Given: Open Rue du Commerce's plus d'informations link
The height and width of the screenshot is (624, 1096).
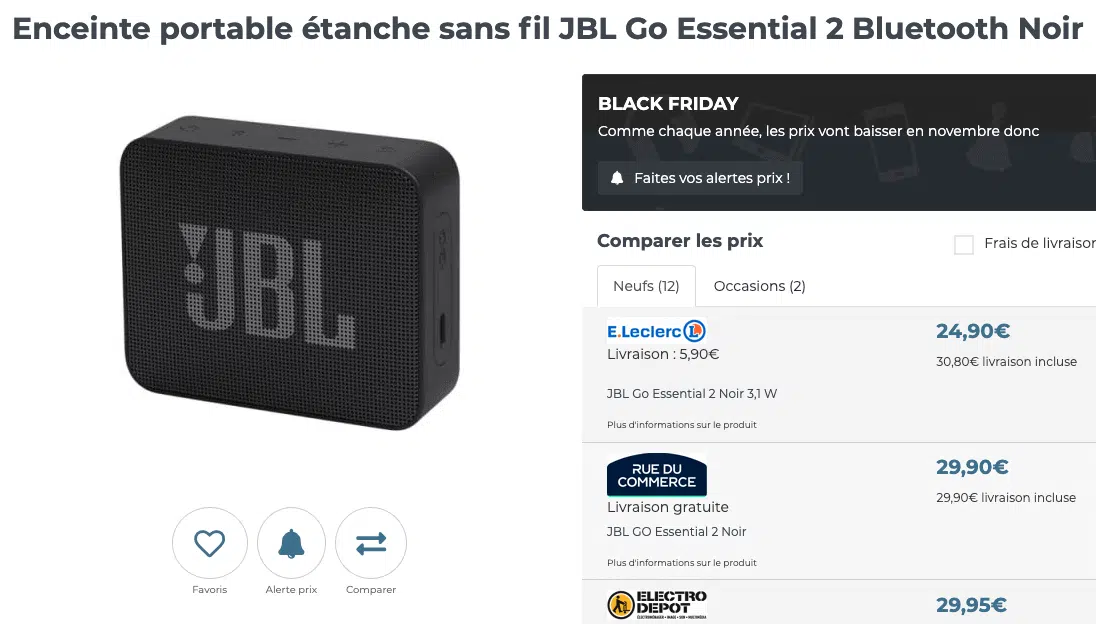Looking at the screenshot, I should point(682,562).
